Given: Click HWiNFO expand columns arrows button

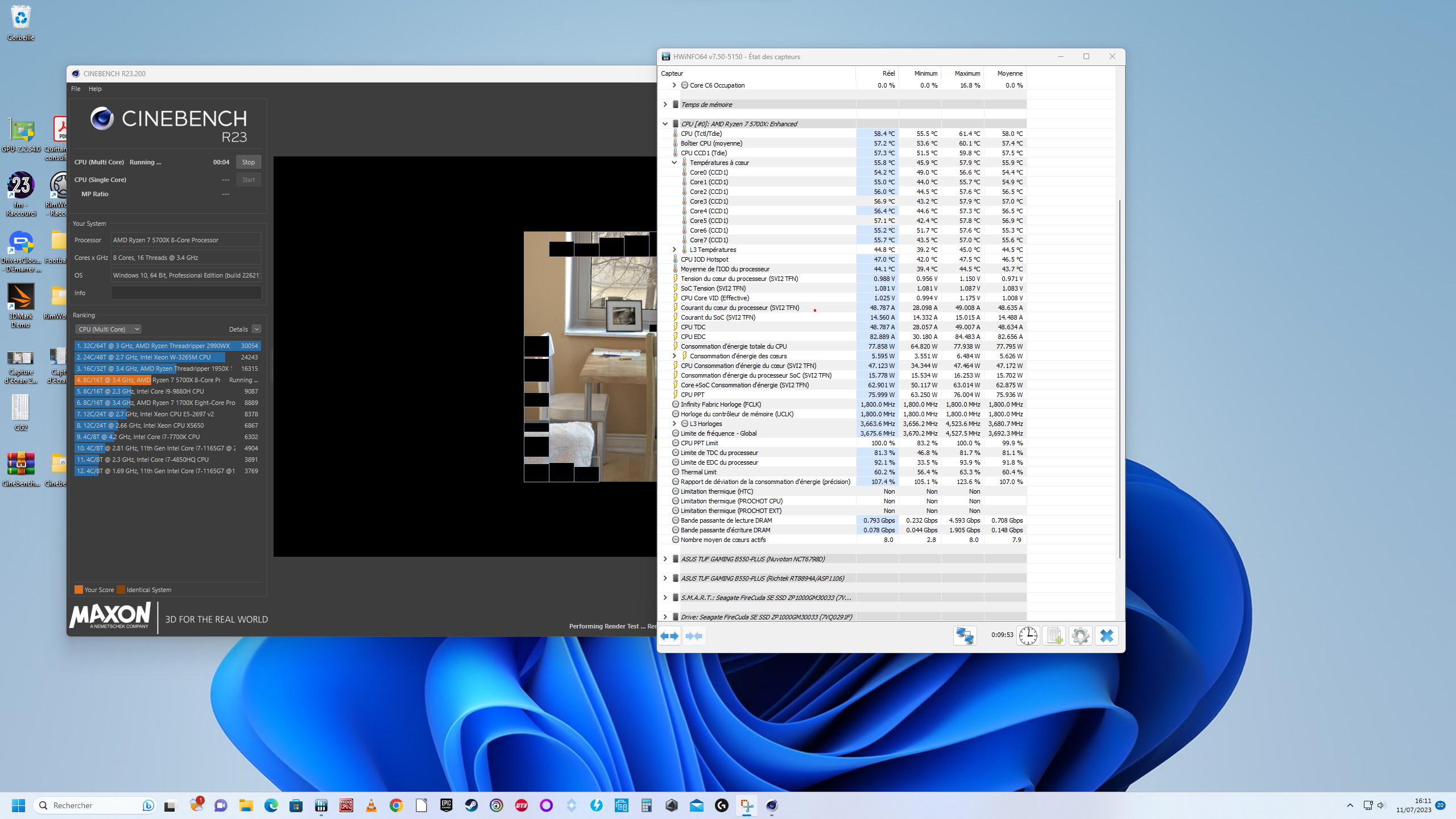Looking at the screenshot, I should pyautogui.click(x=669, y=636).
